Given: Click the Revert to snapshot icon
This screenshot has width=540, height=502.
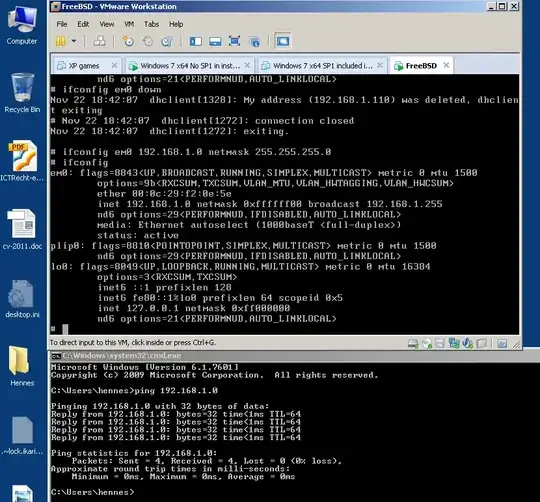Looking at the screenshot, I should point(148,41).
